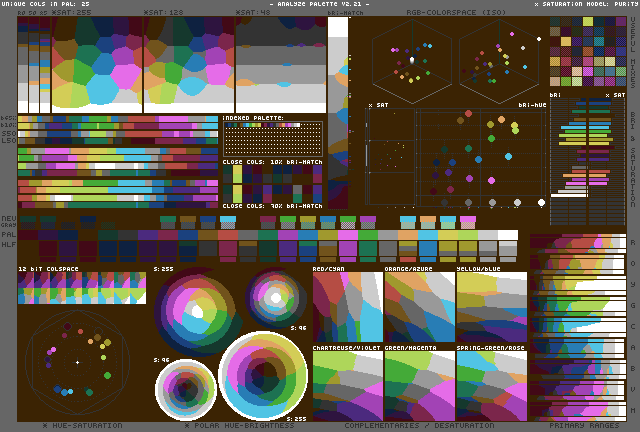640x432 pixels.
Task: Select the '*SAT: 48' heading
Action: point(253,12)
